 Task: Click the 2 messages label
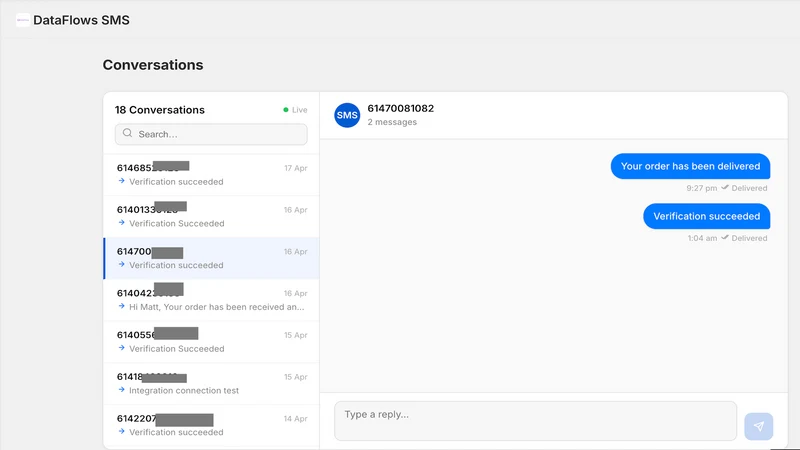coord(392,122)
